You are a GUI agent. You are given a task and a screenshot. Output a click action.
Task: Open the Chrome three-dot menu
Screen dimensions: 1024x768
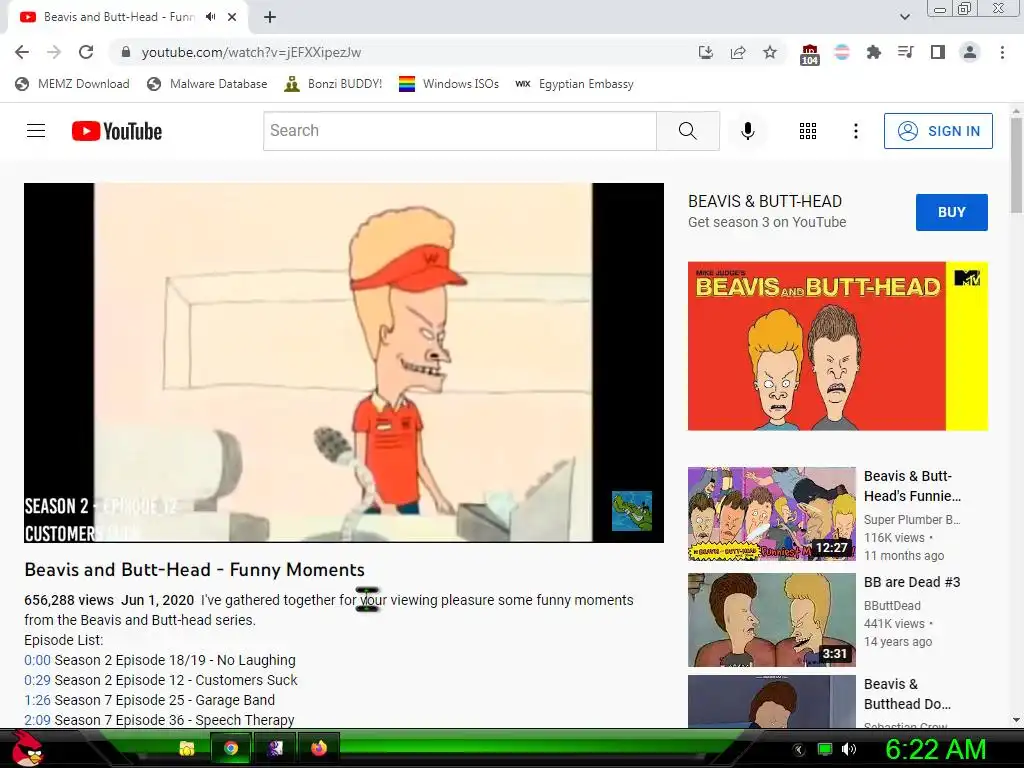pos(1002,52)
